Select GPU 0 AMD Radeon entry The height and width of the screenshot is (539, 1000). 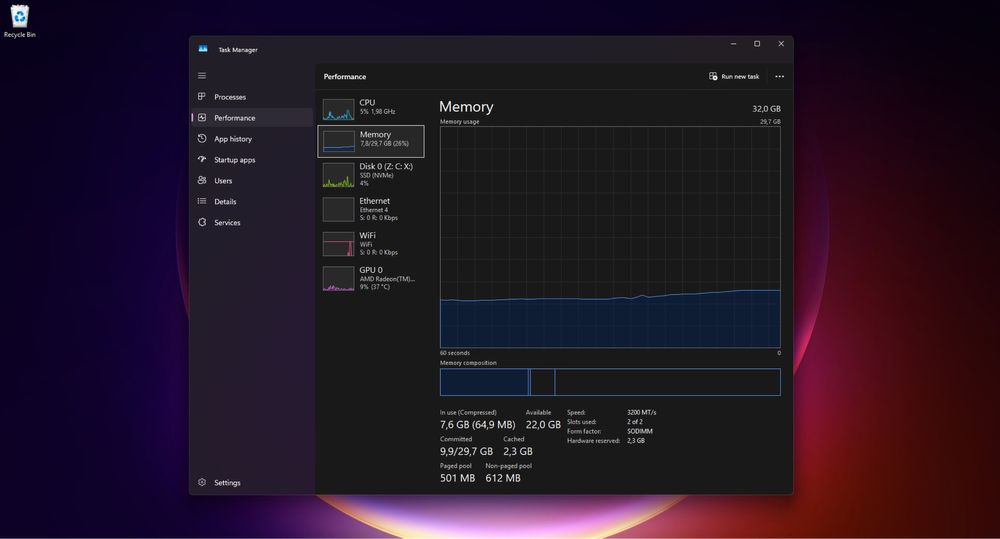point(371,279)
